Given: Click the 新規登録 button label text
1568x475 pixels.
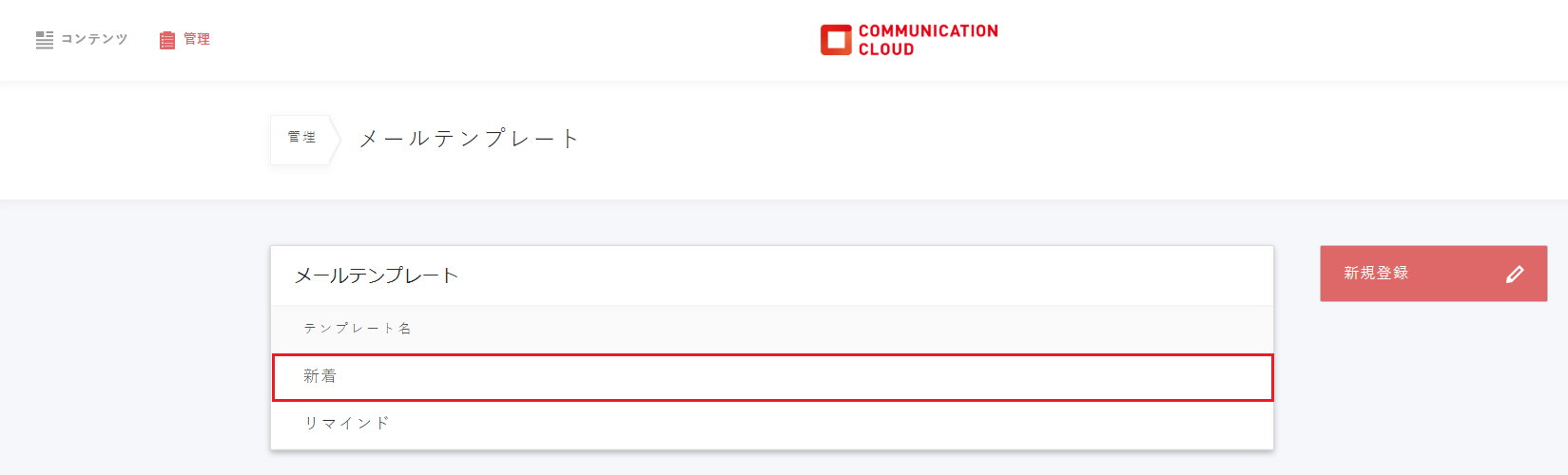Looking at the screenshot, I should [x=1376, y=274].
